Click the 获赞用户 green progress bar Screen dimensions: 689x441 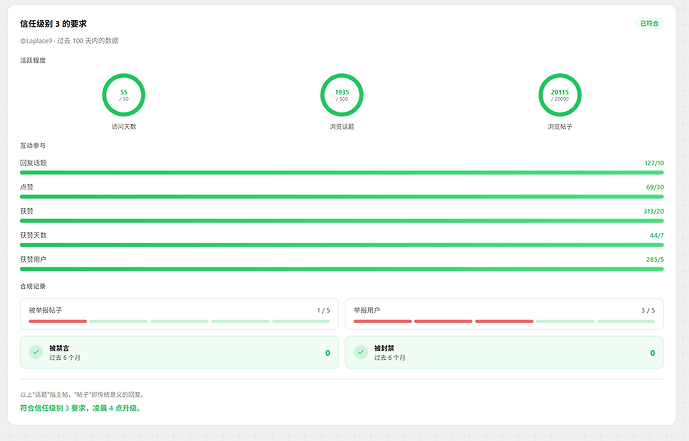click(342, 269)
